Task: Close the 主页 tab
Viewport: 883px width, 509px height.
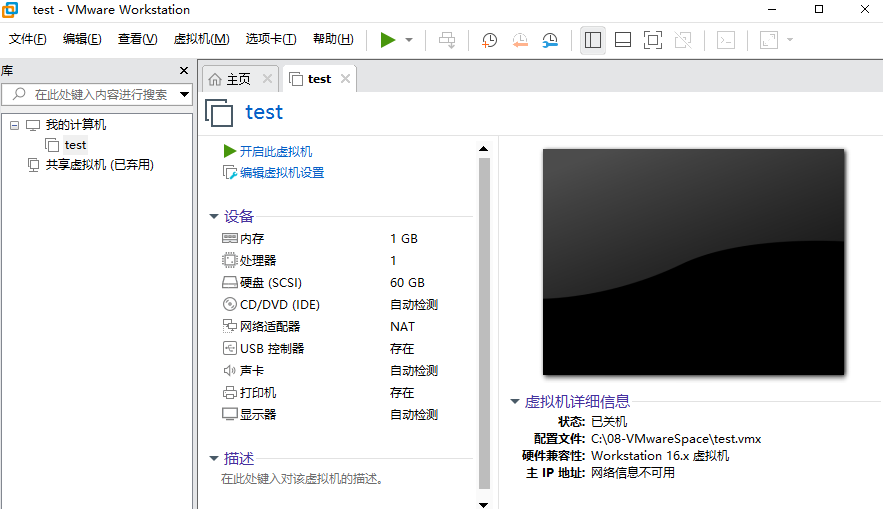Action: (x=267, y=79)
